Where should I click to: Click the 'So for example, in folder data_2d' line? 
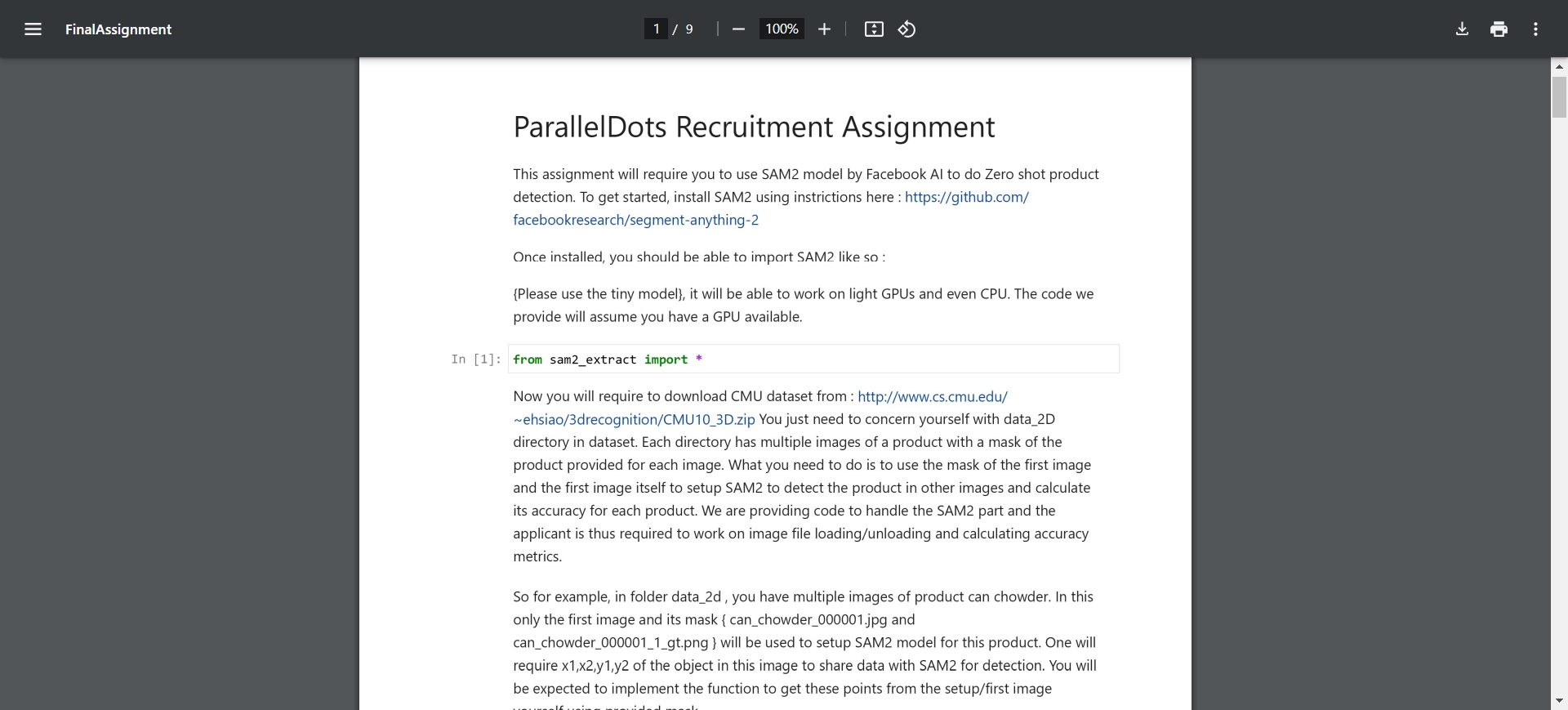(x=803, y=596)
